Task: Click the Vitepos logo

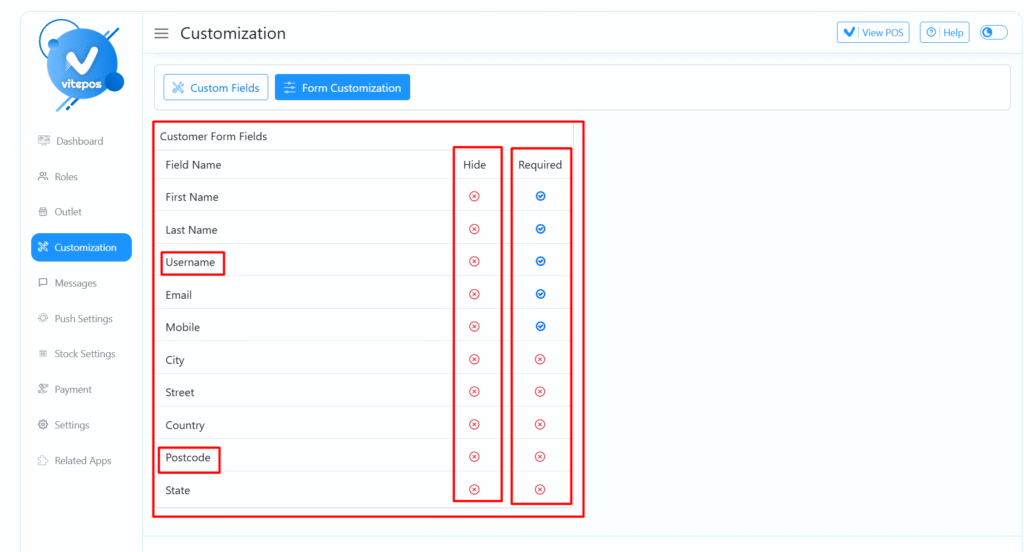Action: coord(81,65)
